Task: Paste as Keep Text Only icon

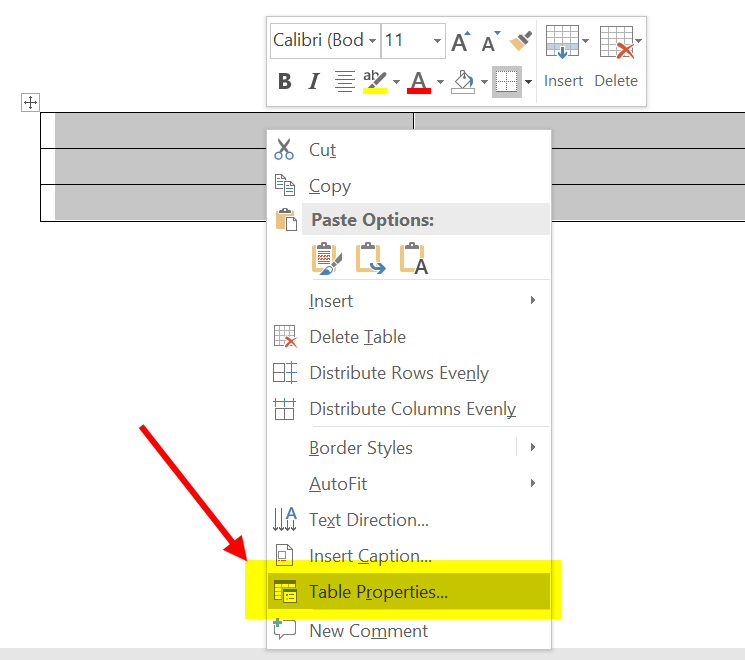Action: pos(413,258)
